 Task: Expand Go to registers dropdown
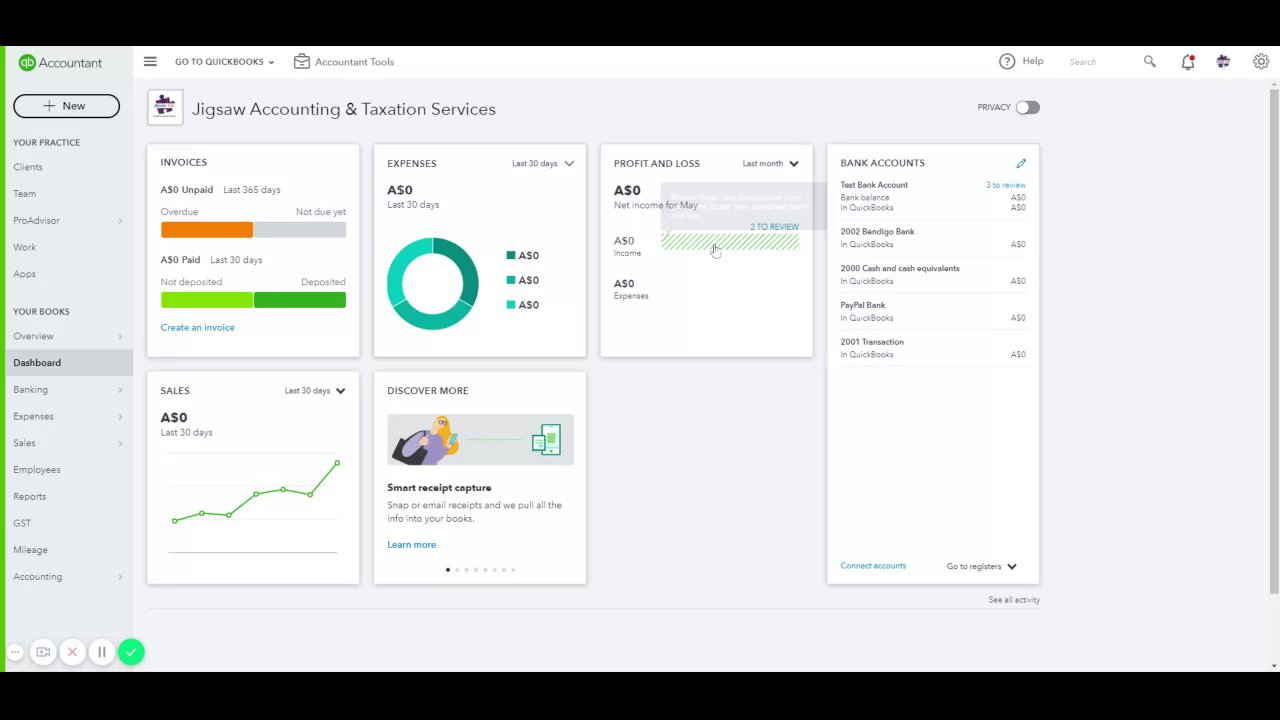982,566
